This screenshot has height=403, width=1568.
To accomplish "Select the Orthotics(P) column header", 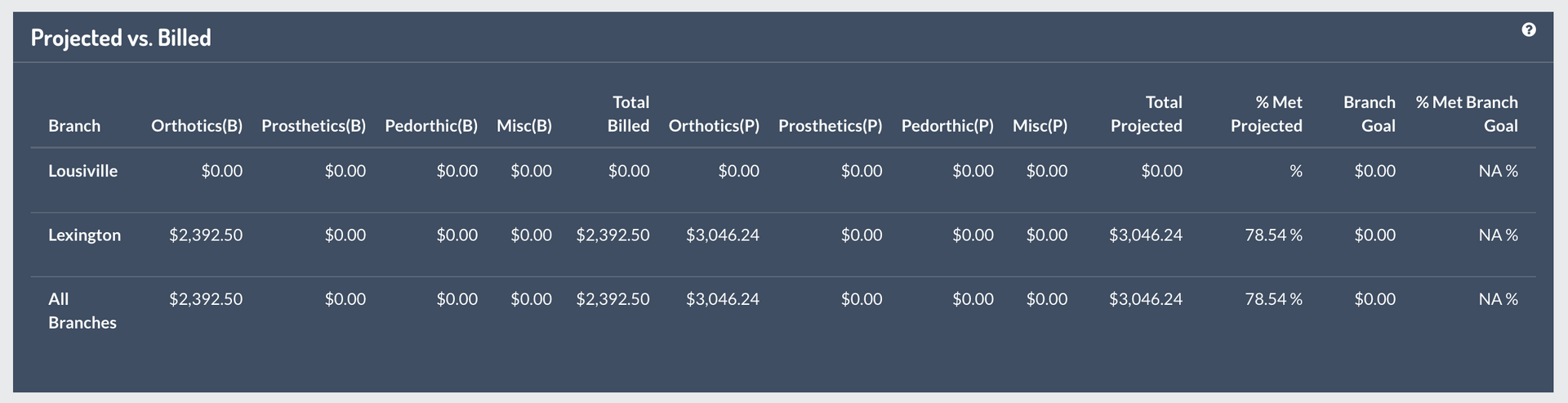I will tap(714, 126).
